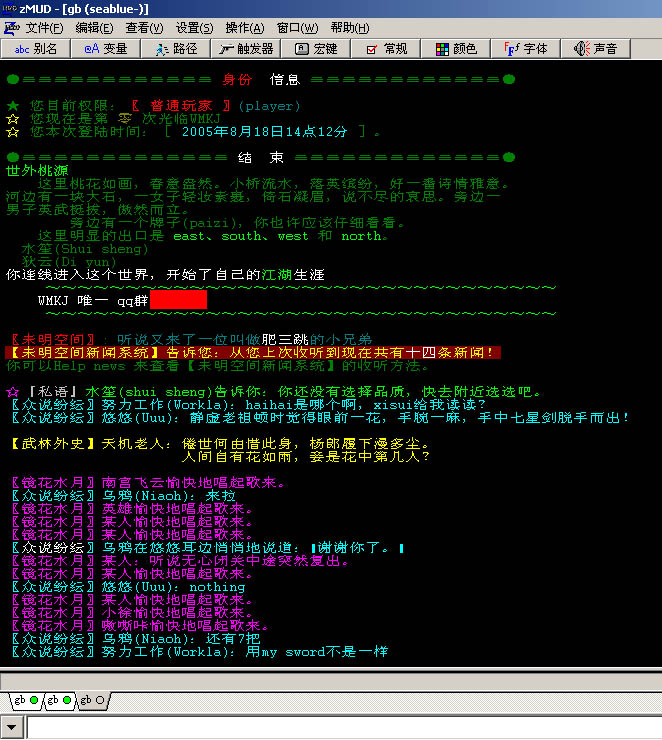Switch to the third gb tab with gray indicator
The height and width of the screenshot is (740, 662).
(x=92, y=700)
